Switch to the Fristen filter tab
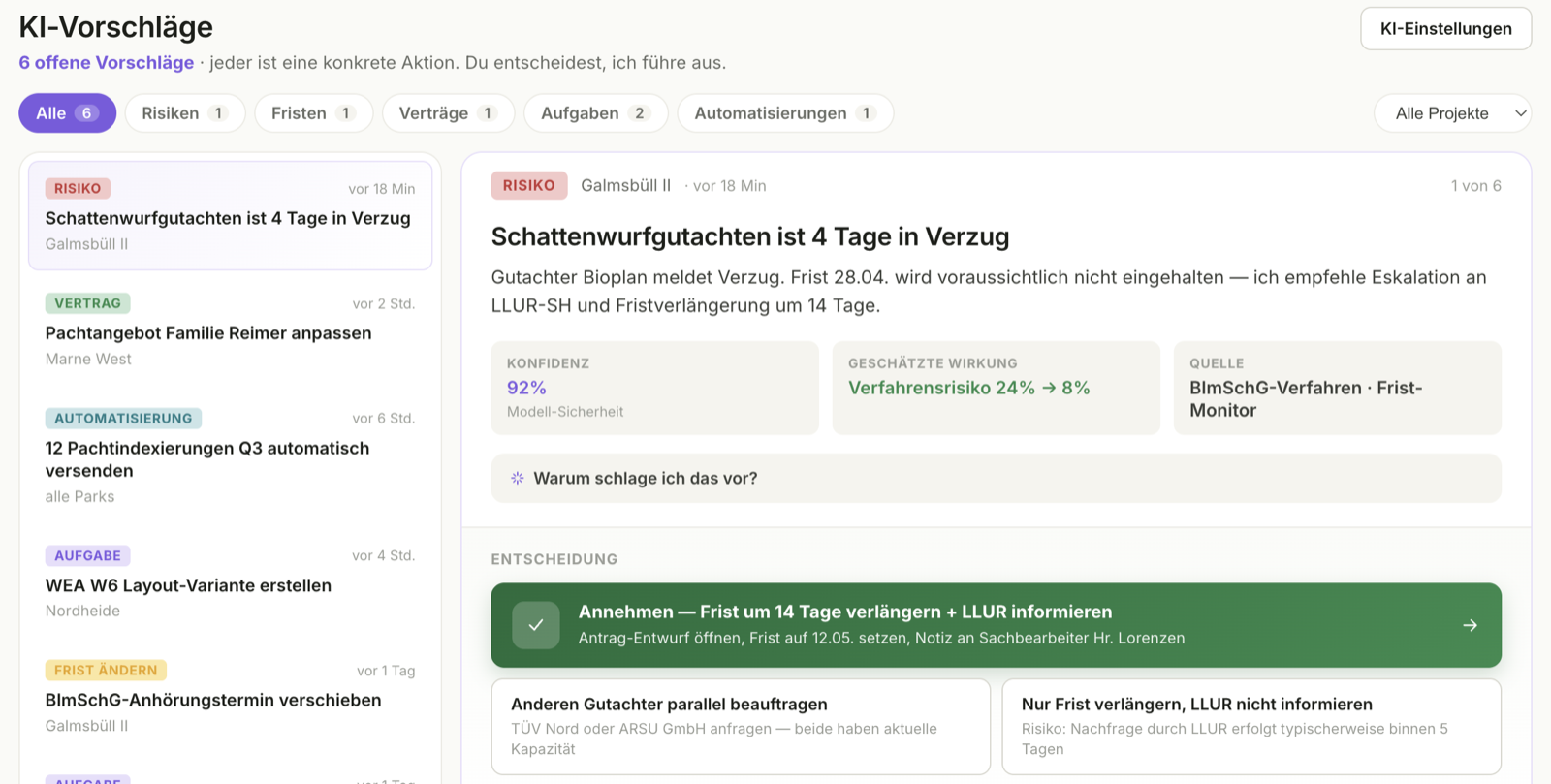Image resolution: width=1551 pixels, height=784 pixels. pos(314,113)
